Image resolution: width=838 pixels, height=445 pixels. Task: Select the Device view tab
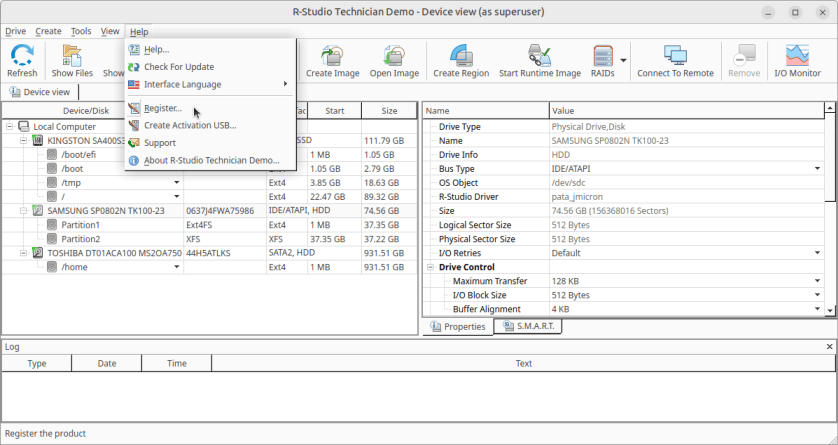tap(40, 92)
